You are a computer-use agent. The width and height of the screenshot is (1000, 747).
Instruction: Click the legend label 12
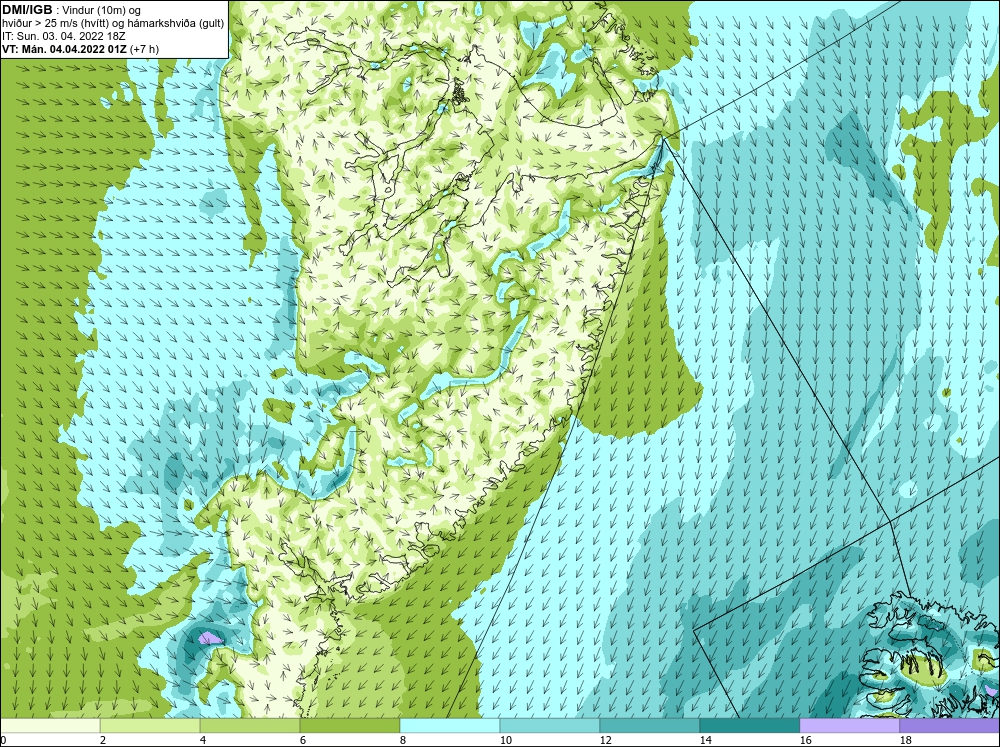point(605,740)
